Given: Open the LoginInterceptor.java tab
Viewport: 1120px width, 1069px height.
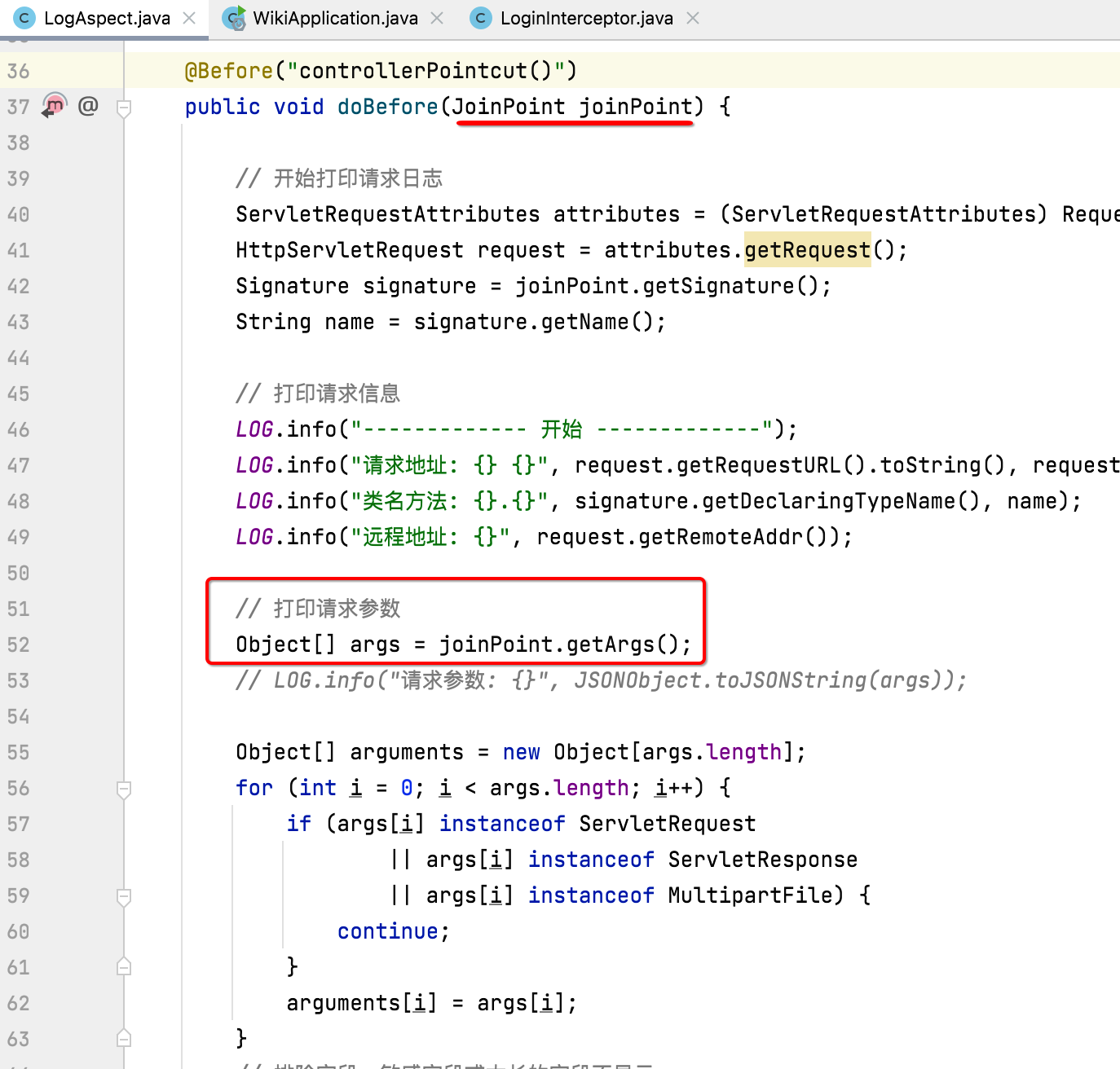Looking at the screenshot, I should point(587,18).
